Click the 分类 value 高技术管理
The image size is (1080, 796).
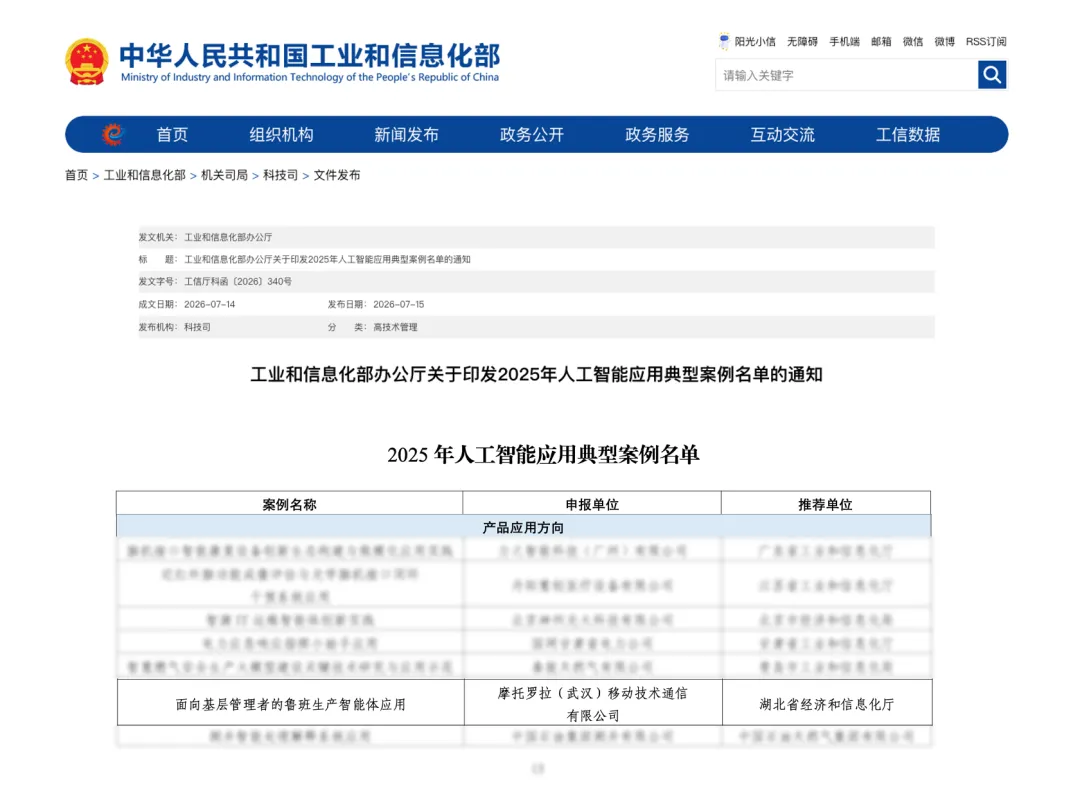[x=395, y=327]
